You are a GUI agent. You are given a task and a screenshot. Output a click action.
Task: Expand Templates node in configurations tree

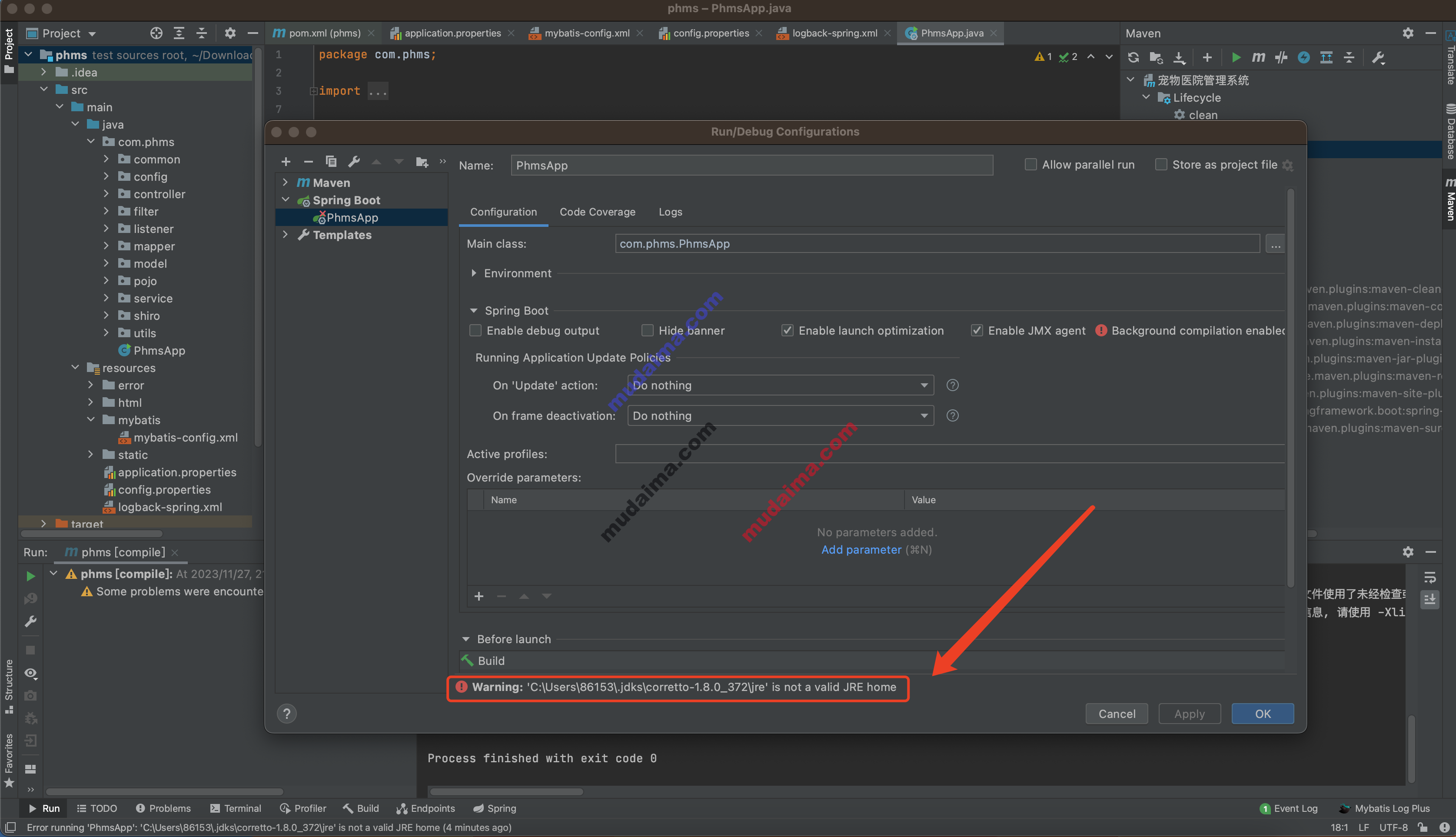285,235
